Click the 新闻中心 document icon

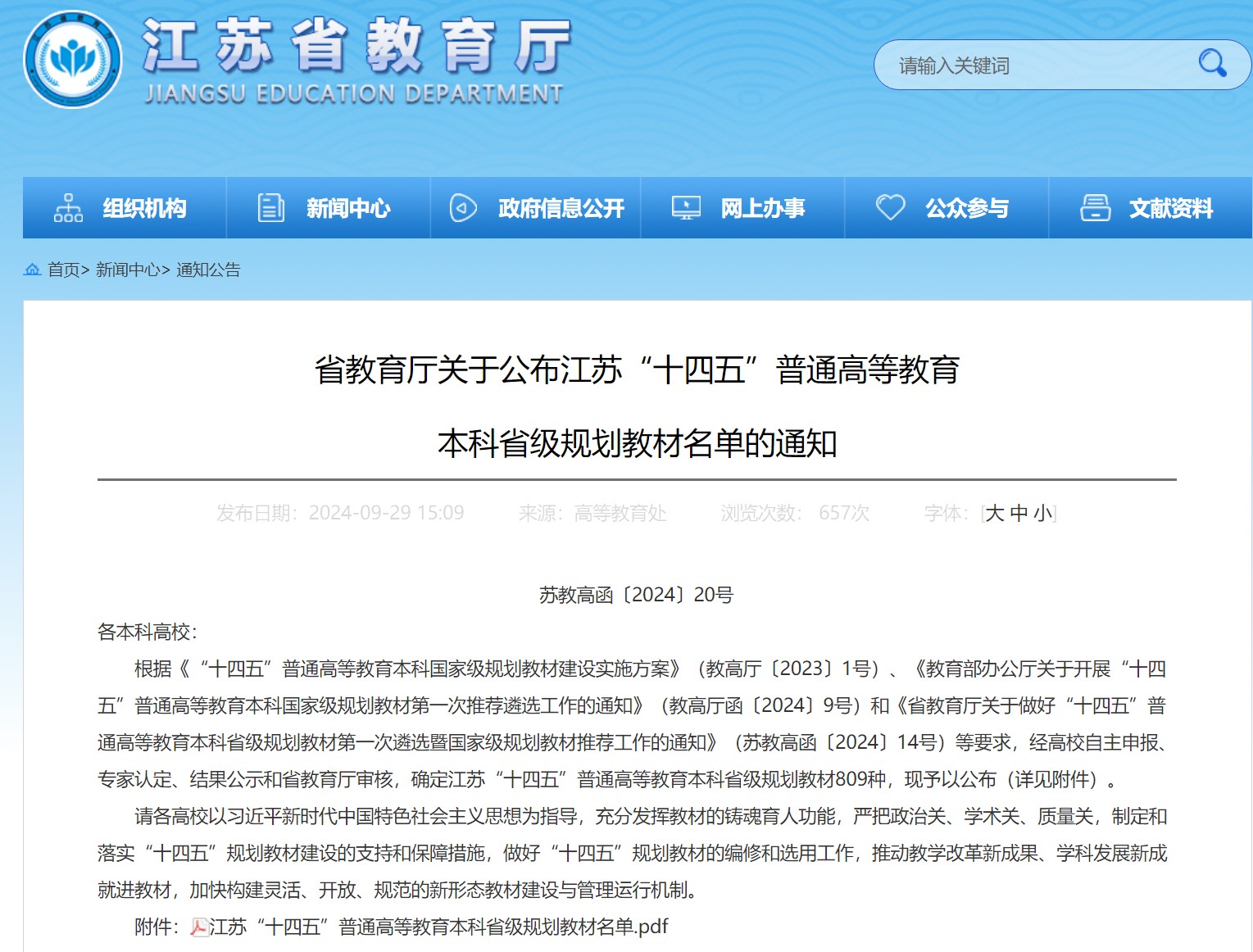point(270,208)
